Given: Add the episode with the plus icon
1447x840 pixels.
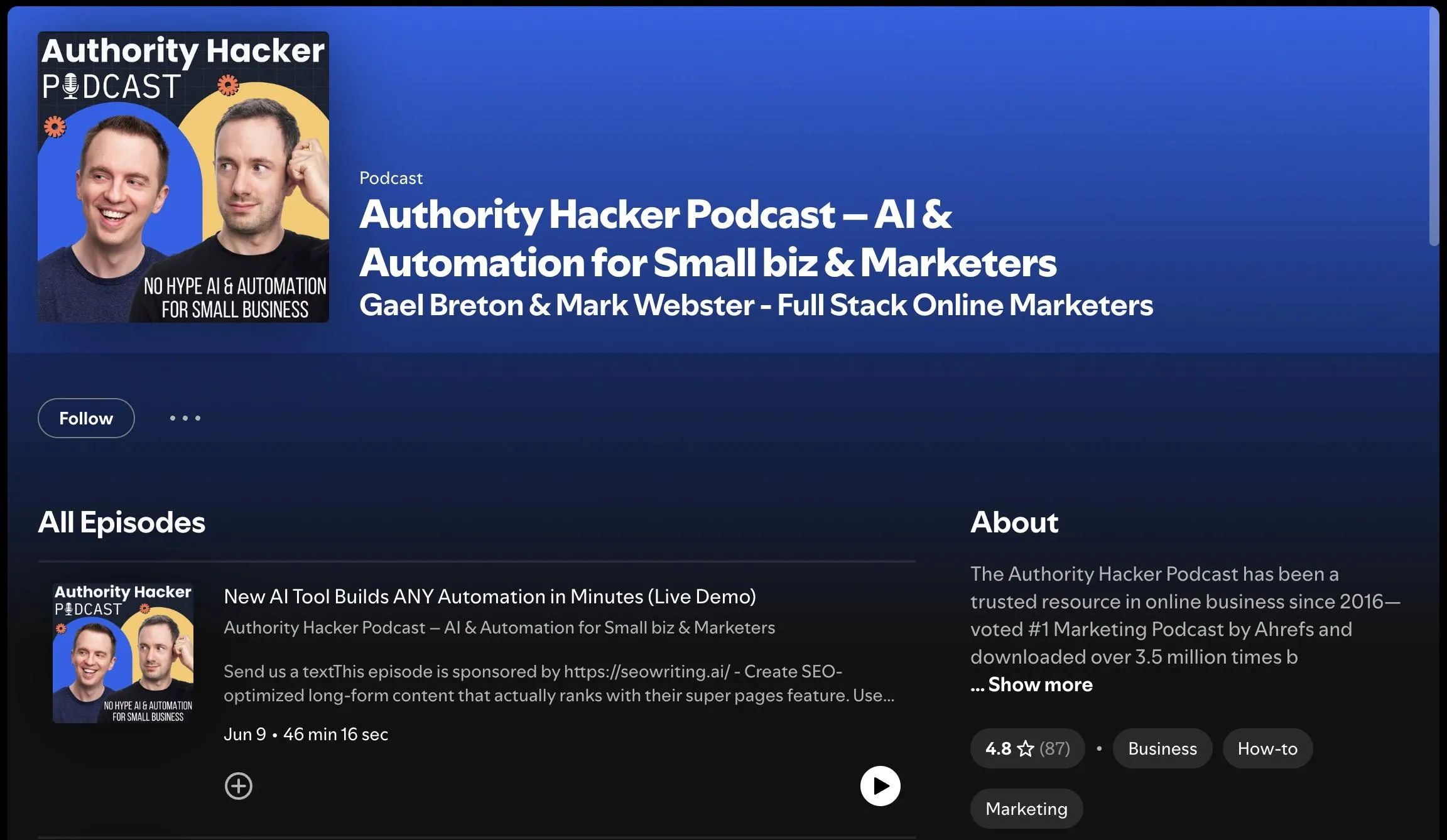Looking at the screenshot, I should coord(239,786).
